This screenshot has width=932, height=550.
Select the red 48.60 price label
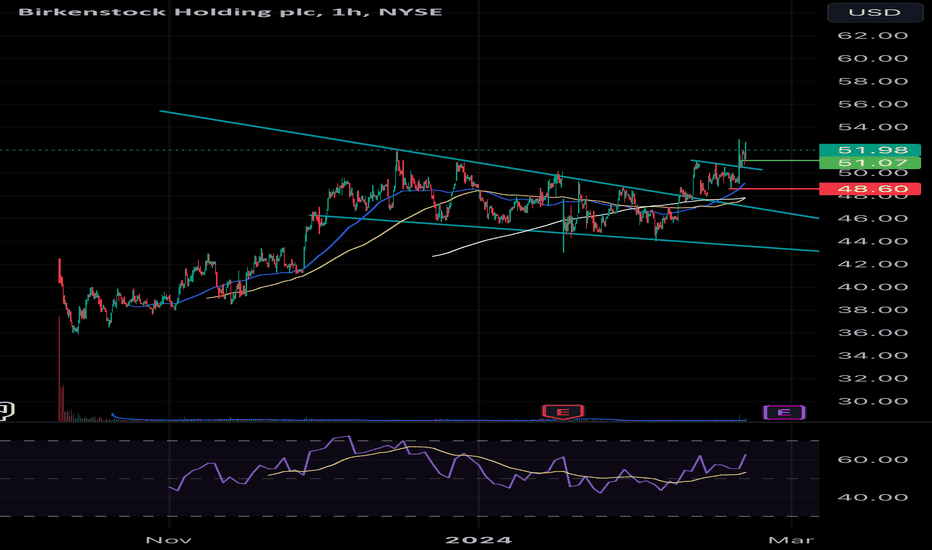point(870,189)
